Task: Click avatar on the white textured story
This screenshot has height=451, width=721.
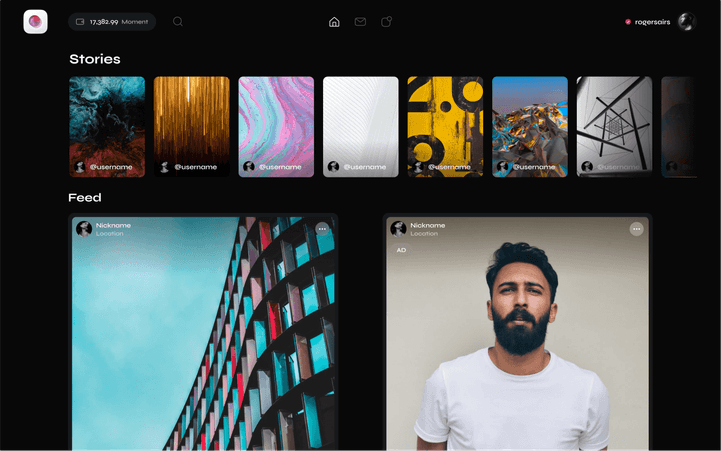Action: [x=333, y=166]
